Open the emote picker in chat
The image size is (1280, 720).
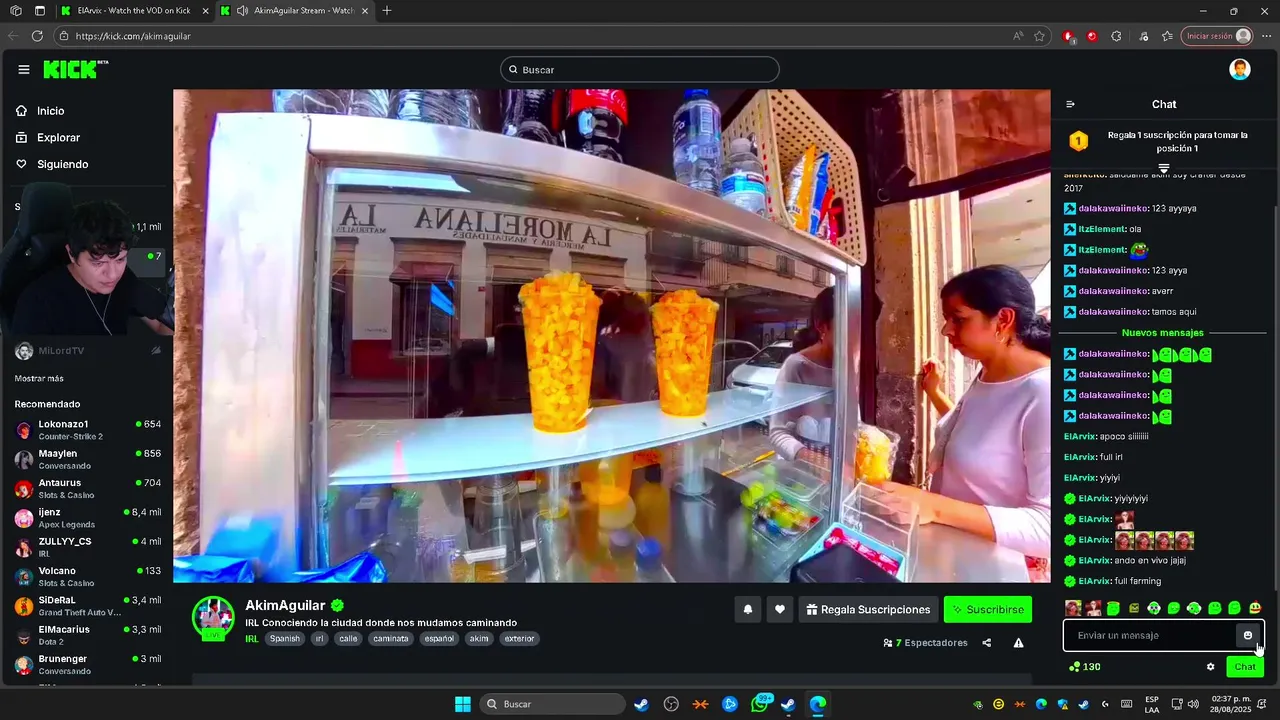1247,635
